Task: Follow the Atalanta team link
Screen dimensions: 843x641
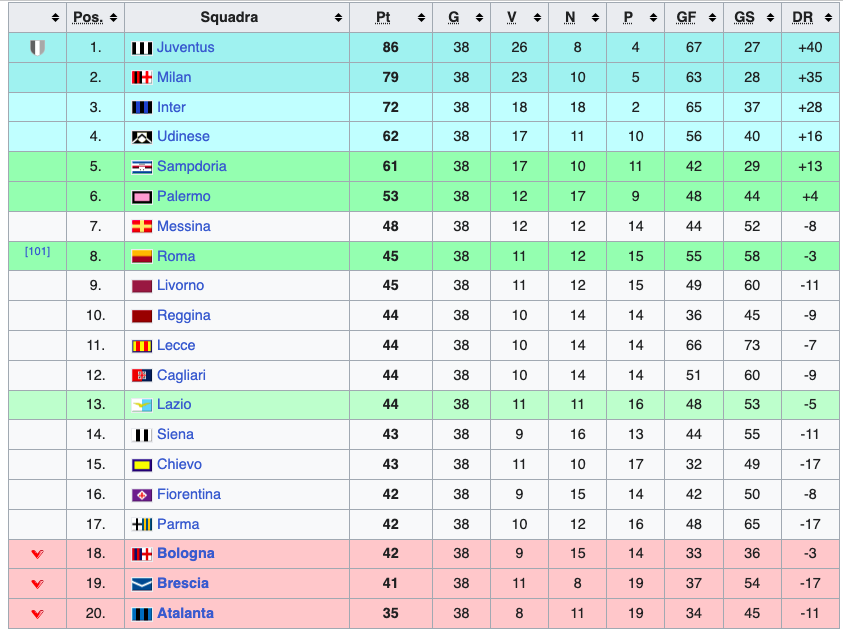Action: [x=185, y=614]
